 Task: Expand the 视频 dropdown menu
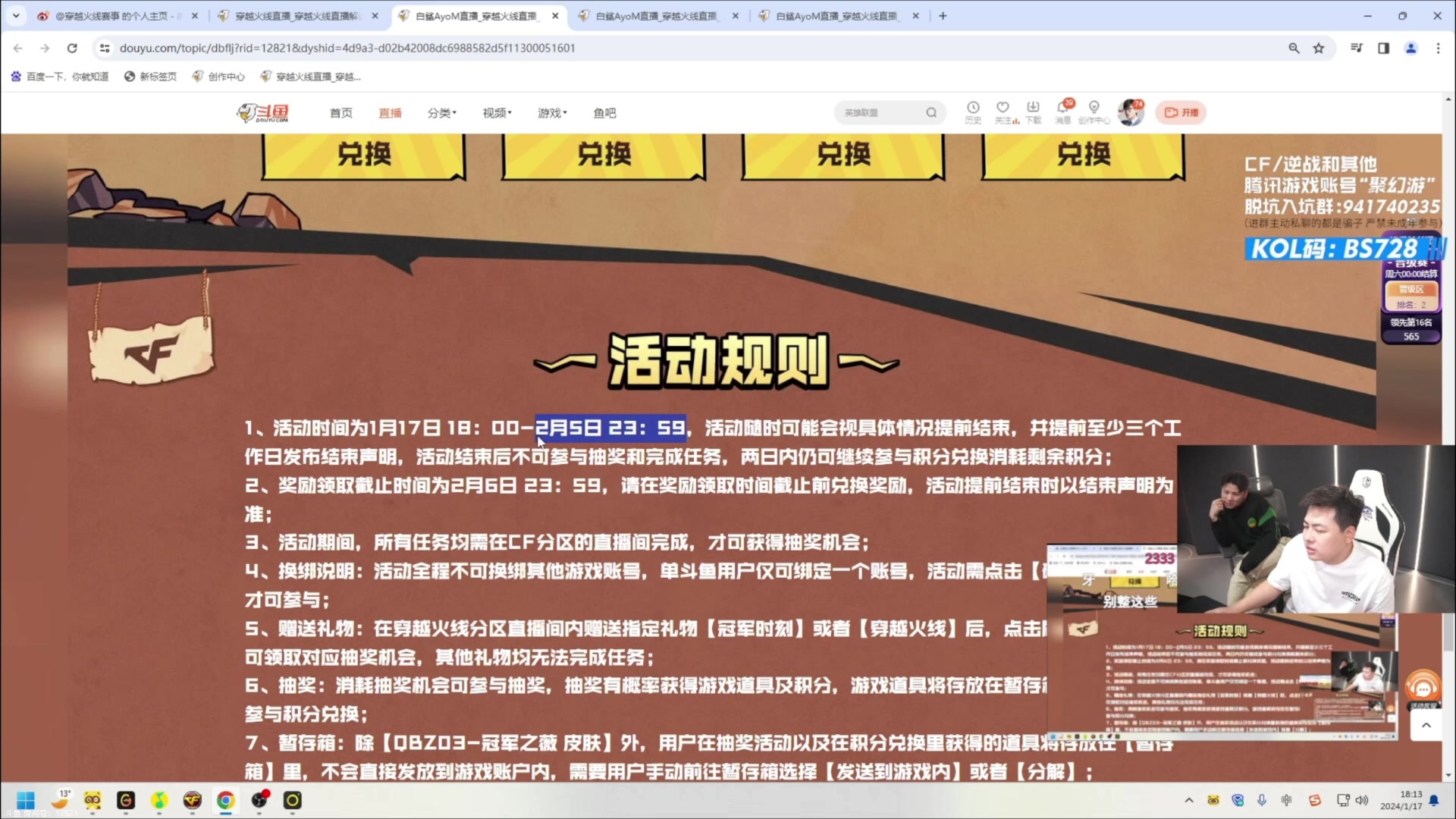click(497, 113)
